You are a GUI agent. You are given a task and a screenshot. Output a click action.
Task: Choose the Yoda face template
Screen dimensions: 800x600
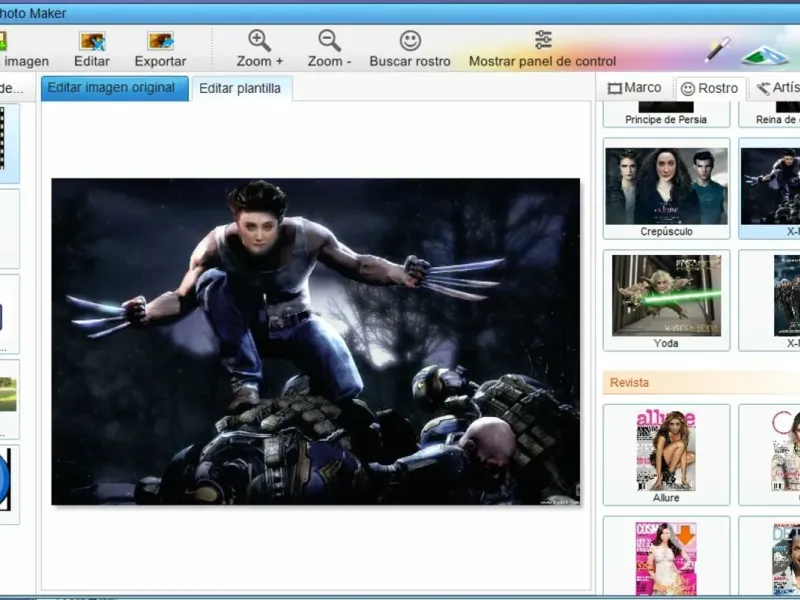tap(666, 300)
